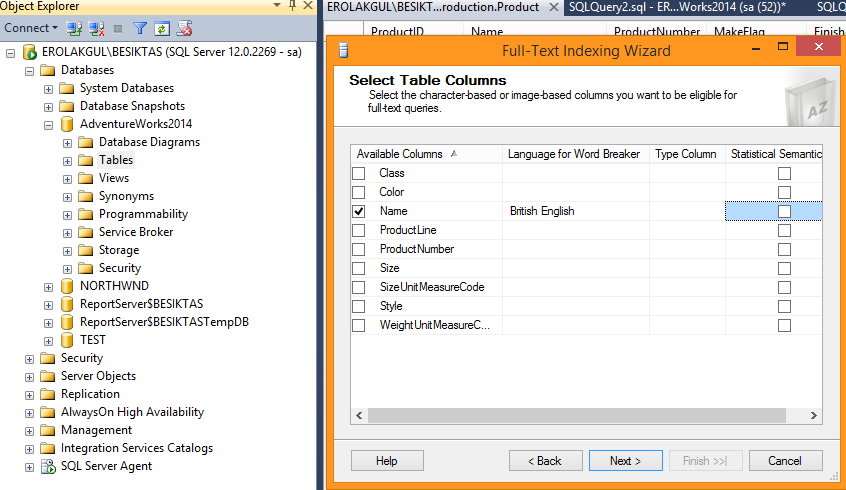
Task: Check the Color column checkbox
Action: [x=359, y=192]
